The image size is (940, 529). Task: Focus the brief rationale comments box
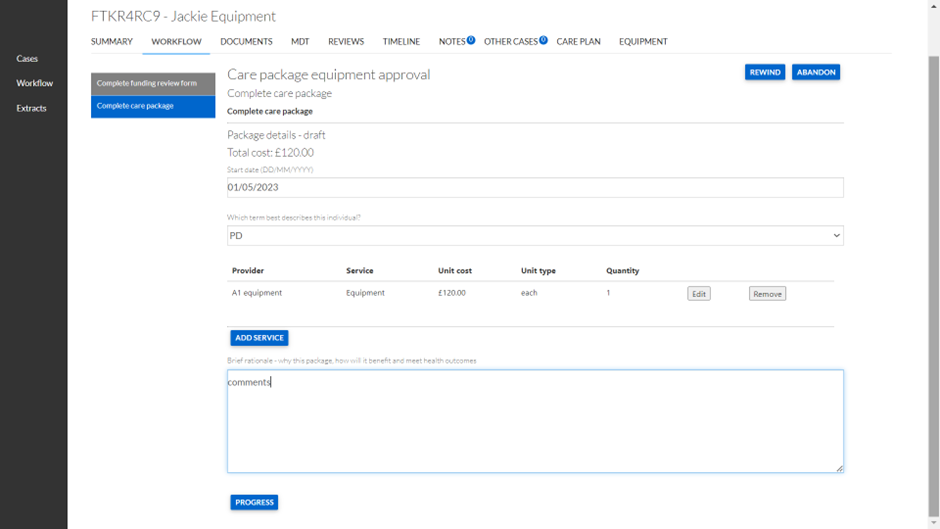[x=535, y=421]
